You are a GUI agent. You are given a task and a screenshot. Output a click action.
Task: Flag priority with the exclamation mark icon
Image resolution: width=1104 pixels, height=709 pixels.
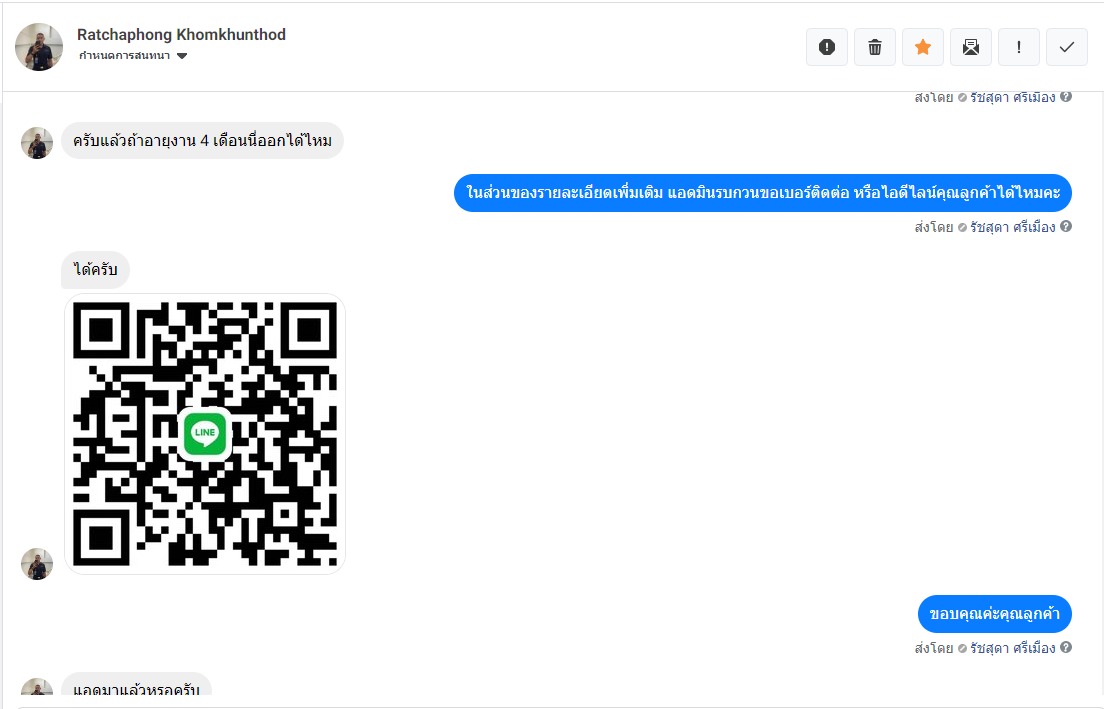click(1019, 47)
